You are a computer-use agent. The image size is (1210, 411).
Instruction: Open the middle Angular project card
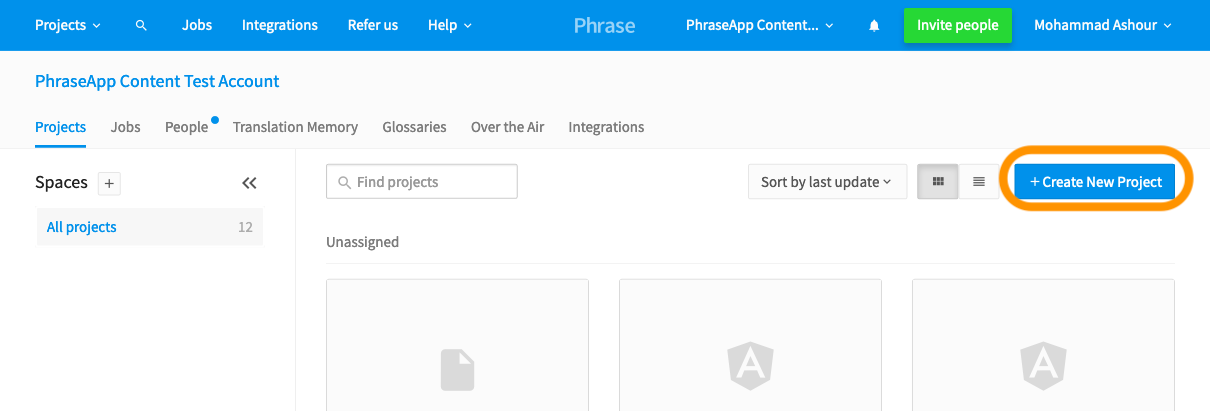click(x=750, y=345)
